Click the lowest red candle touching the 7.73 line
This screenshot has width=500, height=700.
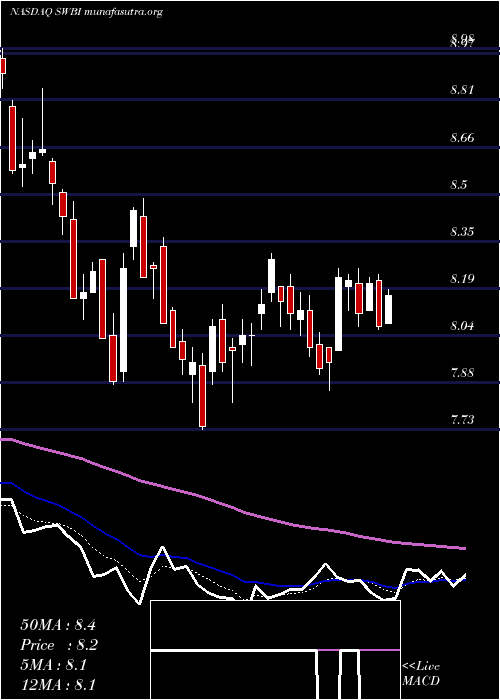203,396
